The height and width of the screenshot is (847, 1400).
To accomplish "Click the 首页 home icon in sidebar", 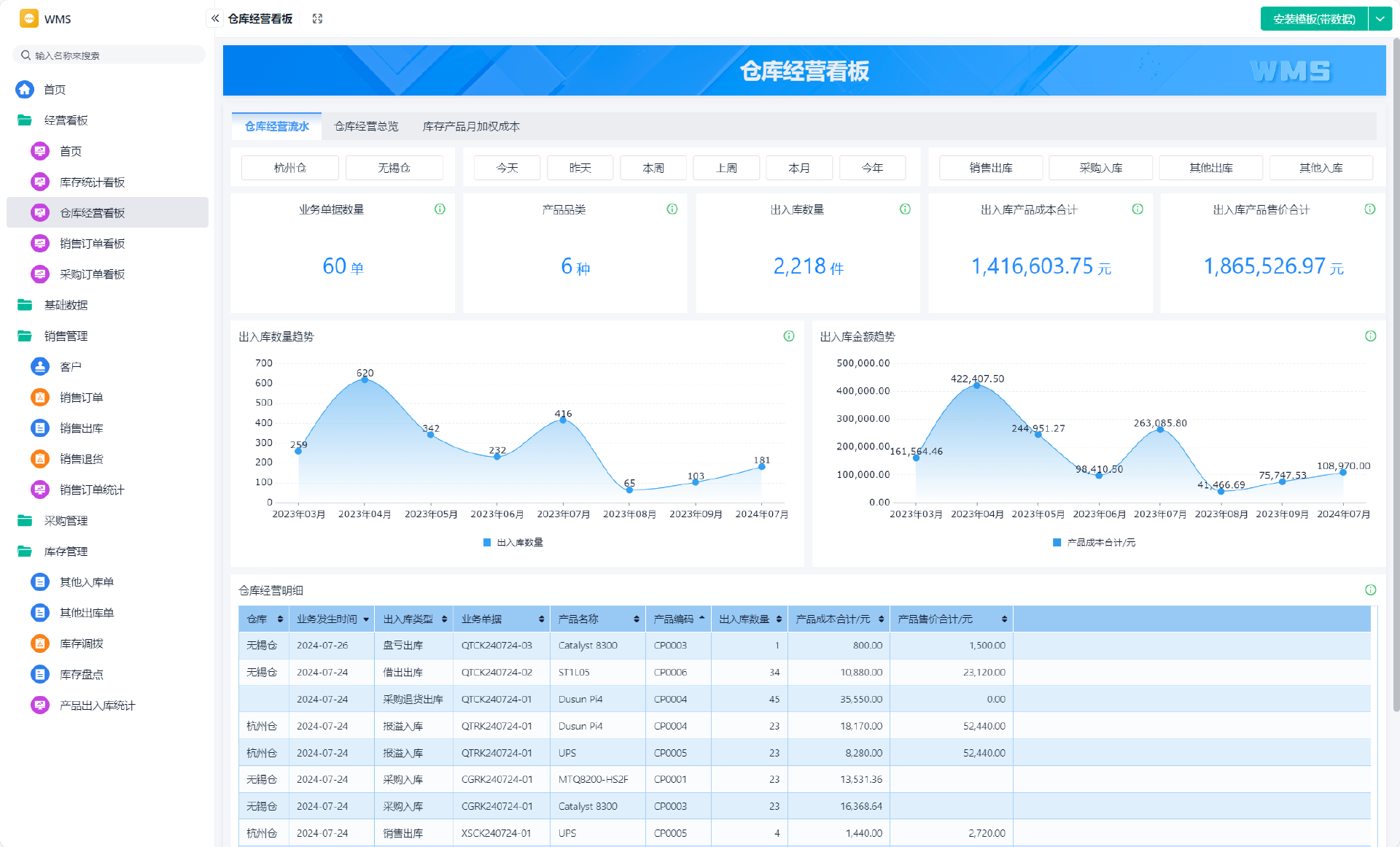I will (25, 90).
